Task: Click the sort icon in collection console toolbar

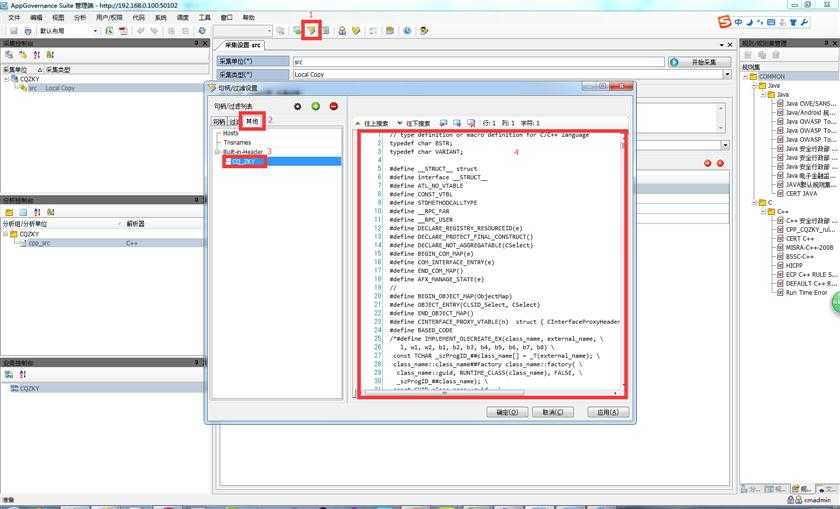Action: point(36,55)
